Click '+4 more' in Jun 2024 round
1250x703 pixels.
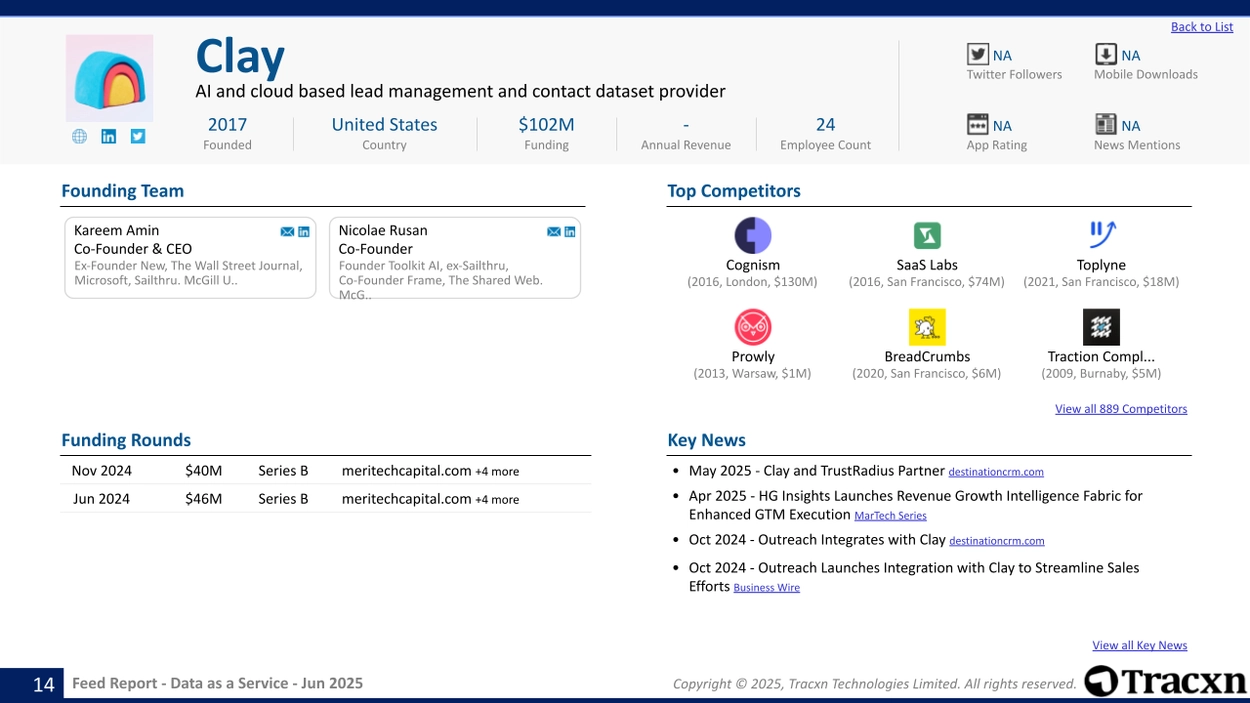point(497,500)
